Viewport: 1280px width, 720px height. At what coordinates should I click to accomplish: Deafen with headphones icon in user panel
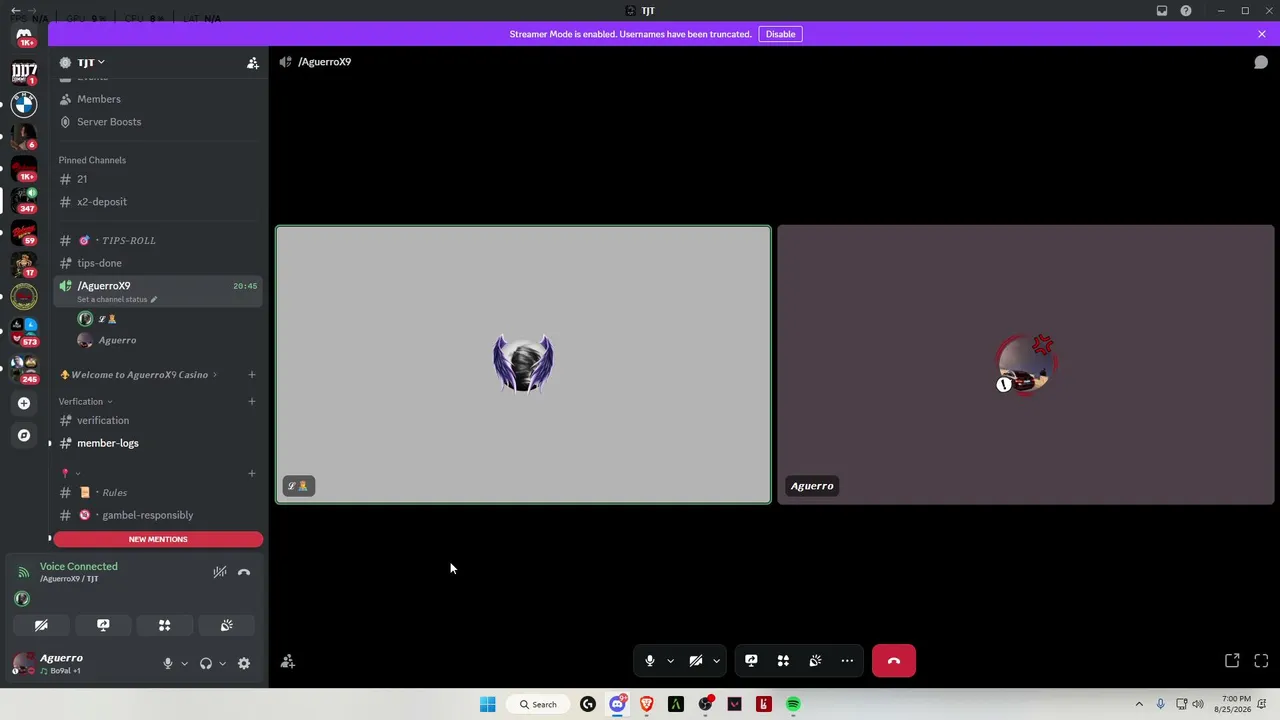tap(206, 663)
